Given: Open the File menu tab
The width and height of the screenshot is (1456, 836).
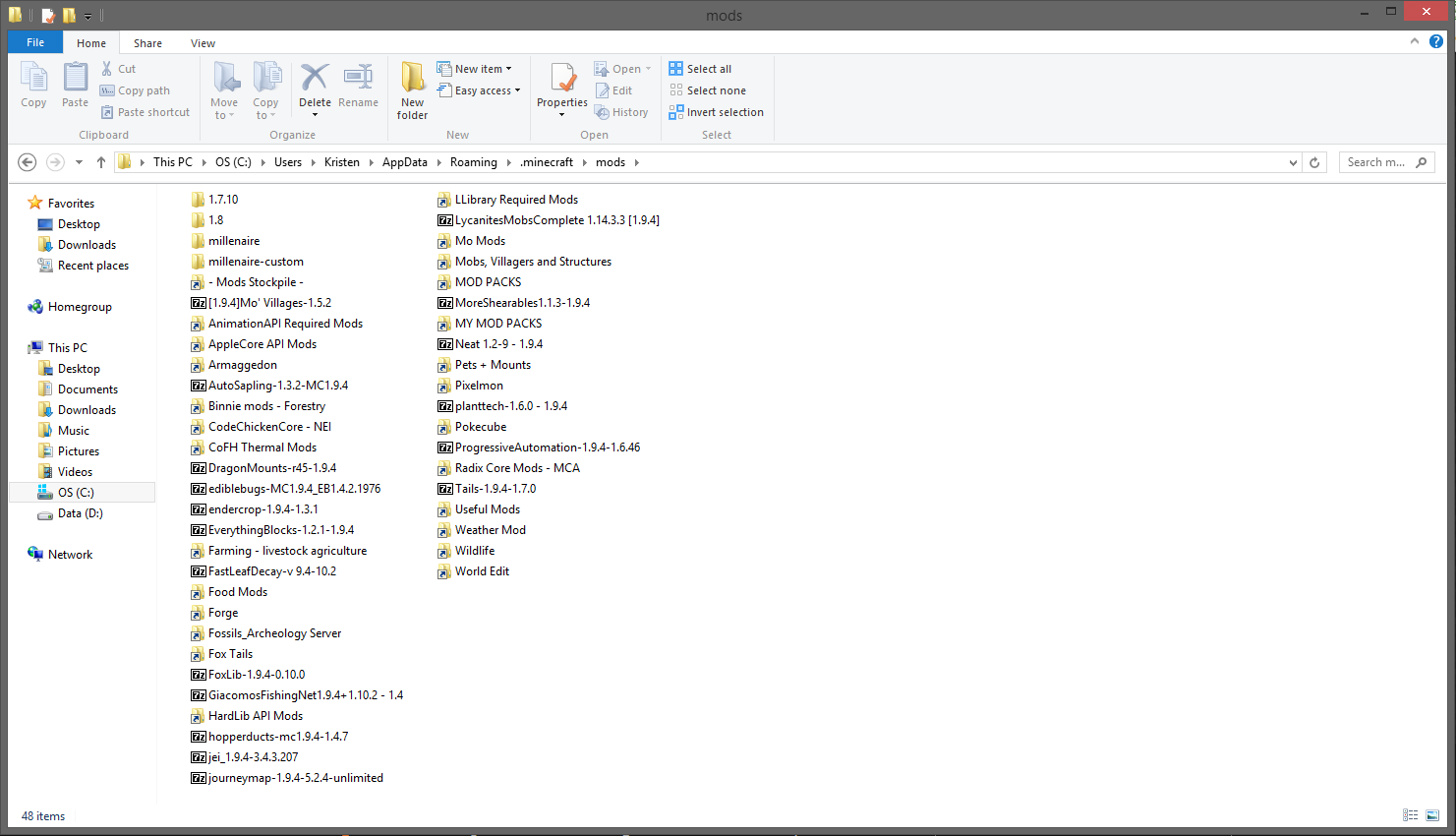Looking at the screenshot, I should (x=35, y=42).
